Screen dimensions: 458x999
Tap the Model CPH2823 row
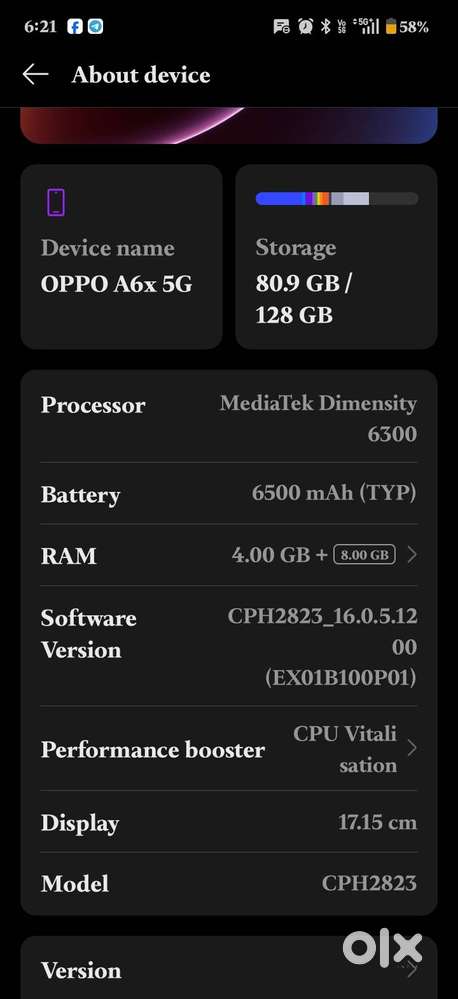point(229,883)
